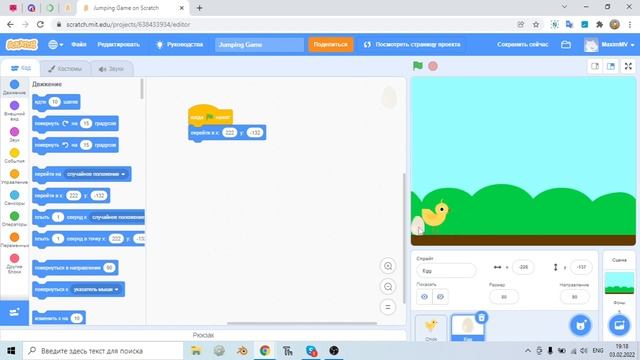This screenshot has width=640, height=360.
Task: Open the choose a backdrop button
Action: (x=619, y=325)
